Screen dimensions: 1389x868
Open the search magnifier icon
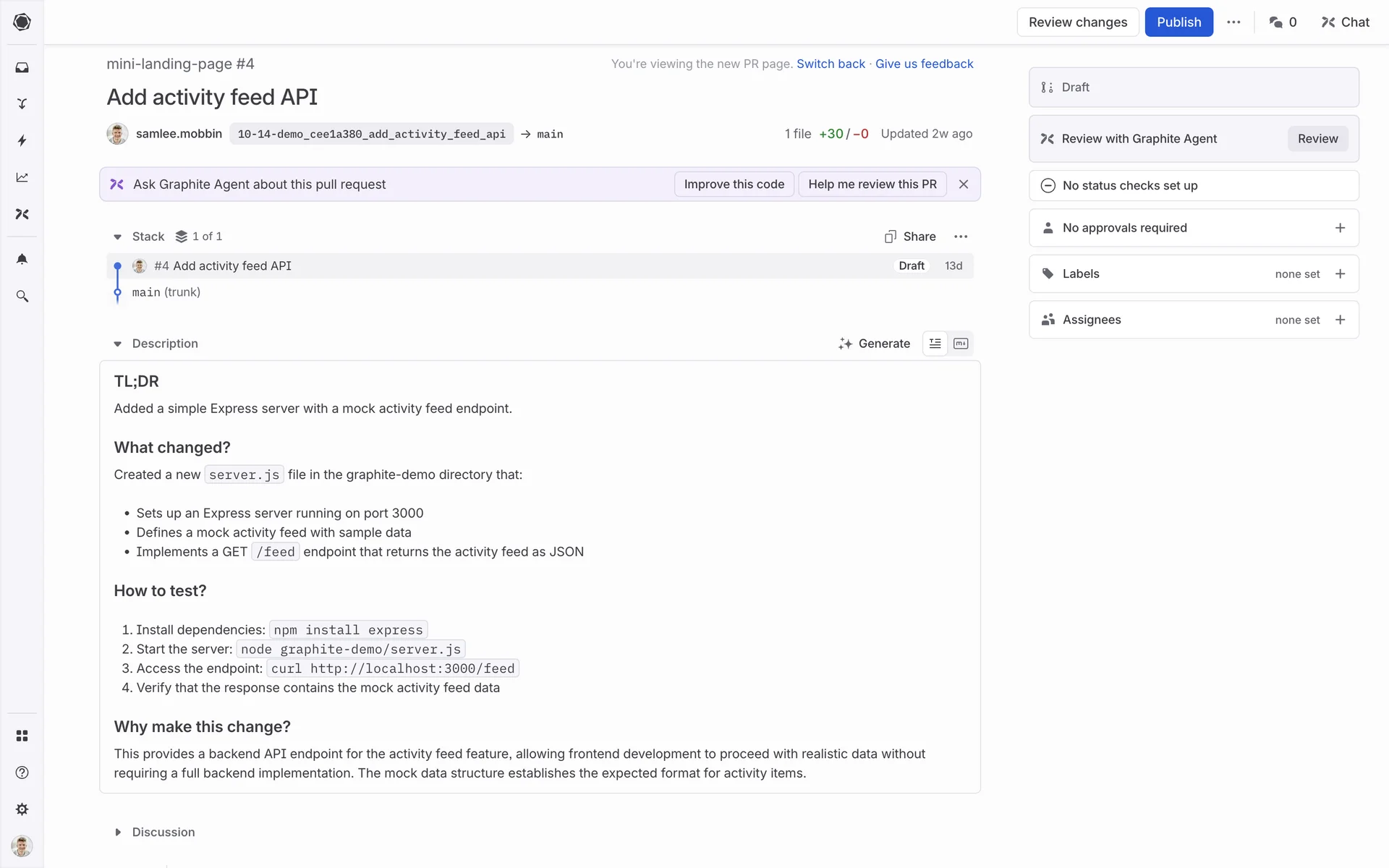[22, 297]
